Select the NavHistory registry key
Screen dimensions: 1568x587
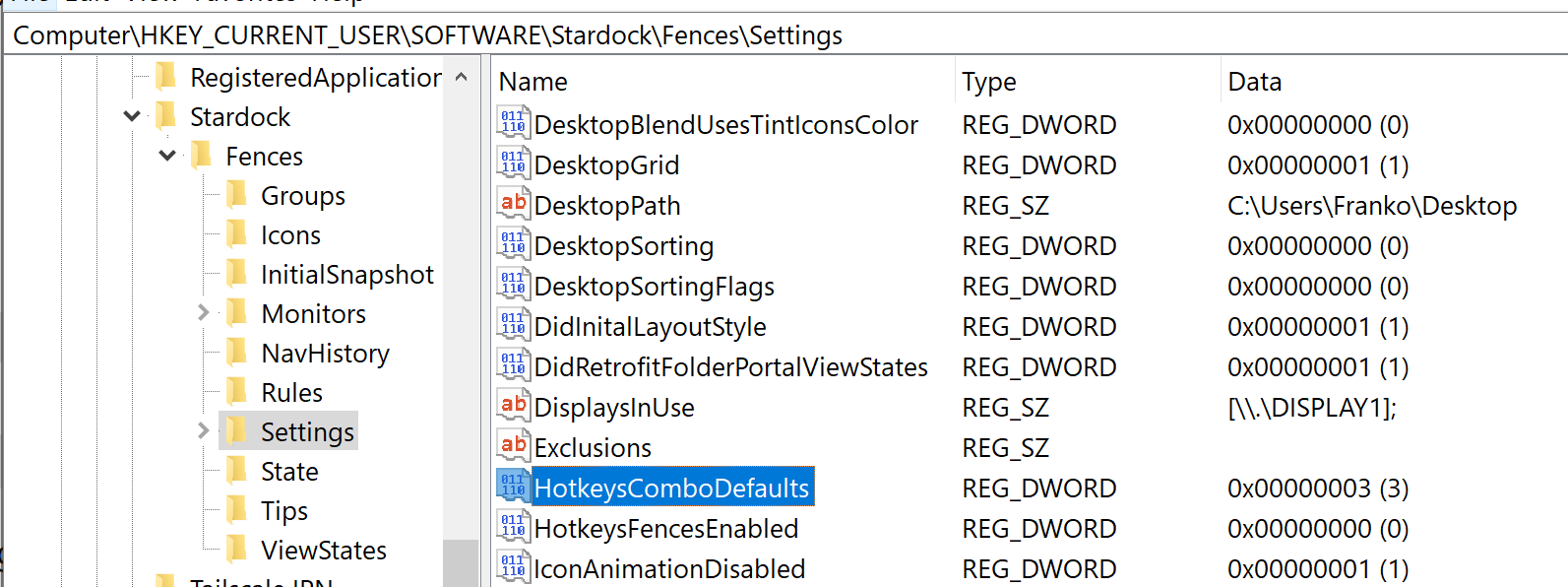(x=325, y=353)
